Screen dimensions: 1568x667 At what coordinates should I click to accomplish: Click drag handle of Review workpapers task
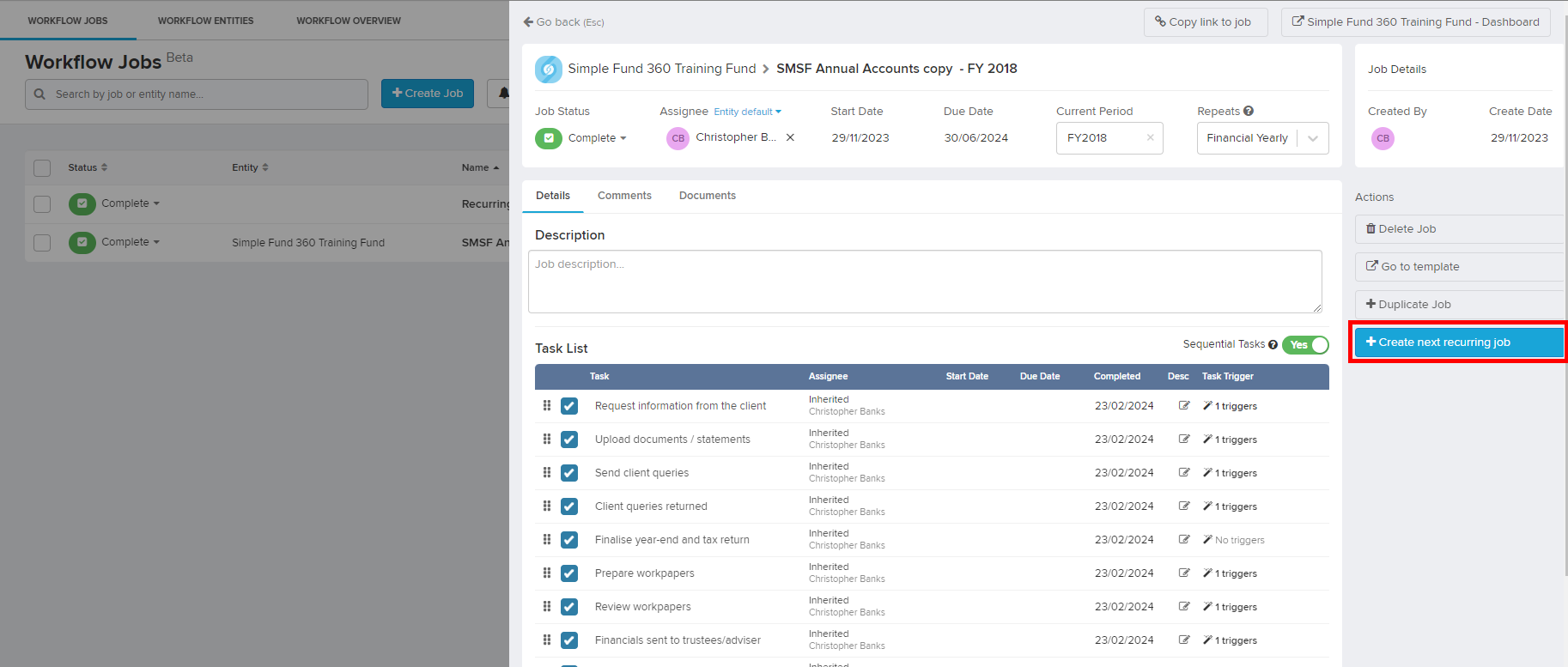point(547,606)
